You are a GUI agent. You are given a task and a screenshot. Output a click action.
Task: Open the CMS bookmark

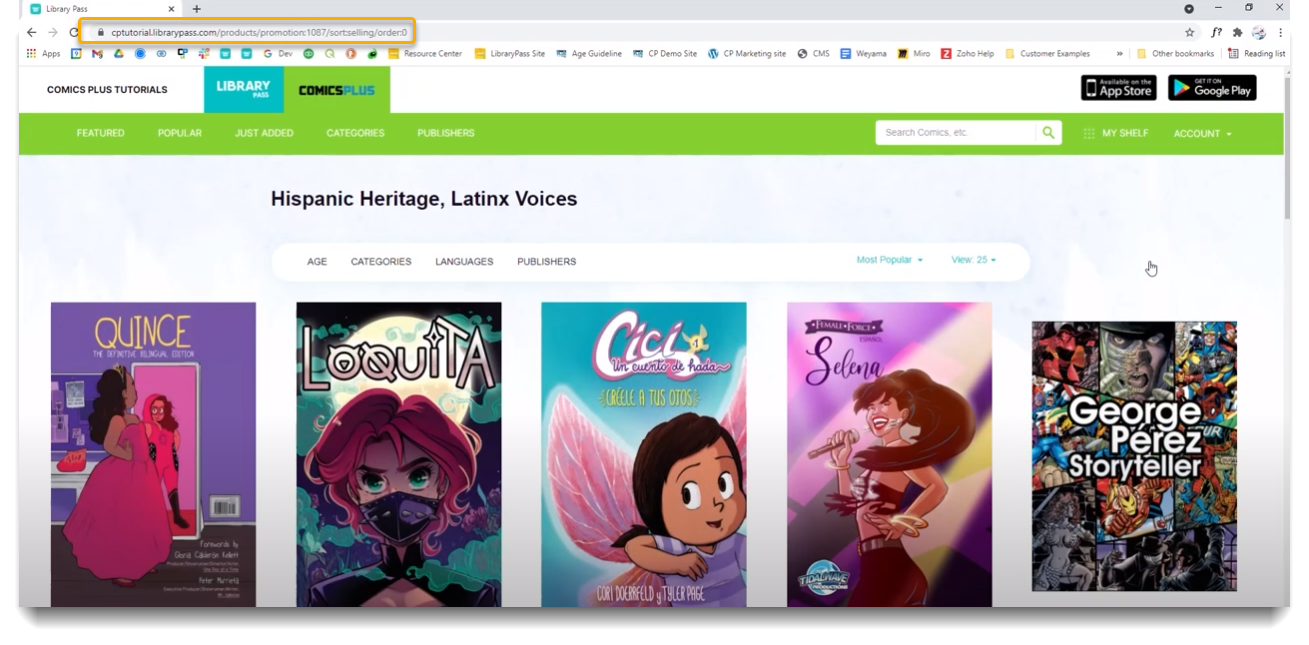pyautogui.click(x=813, y=54)
